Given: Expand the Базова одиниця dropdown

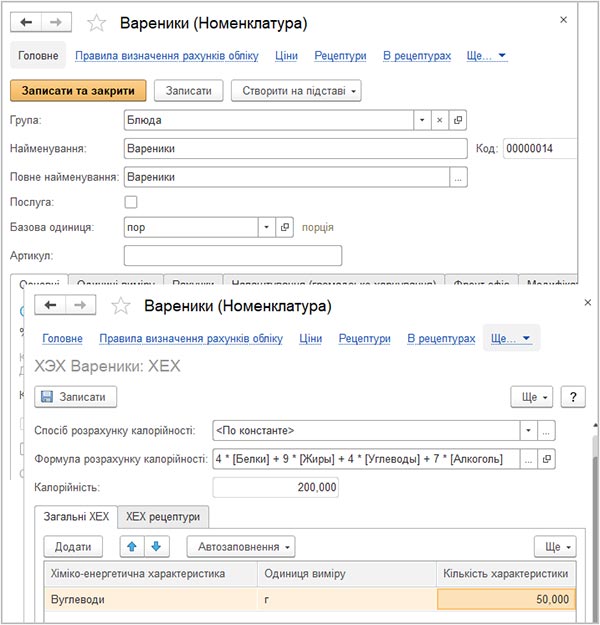Looking at the screenshot, I should click(x=266, y=227).
